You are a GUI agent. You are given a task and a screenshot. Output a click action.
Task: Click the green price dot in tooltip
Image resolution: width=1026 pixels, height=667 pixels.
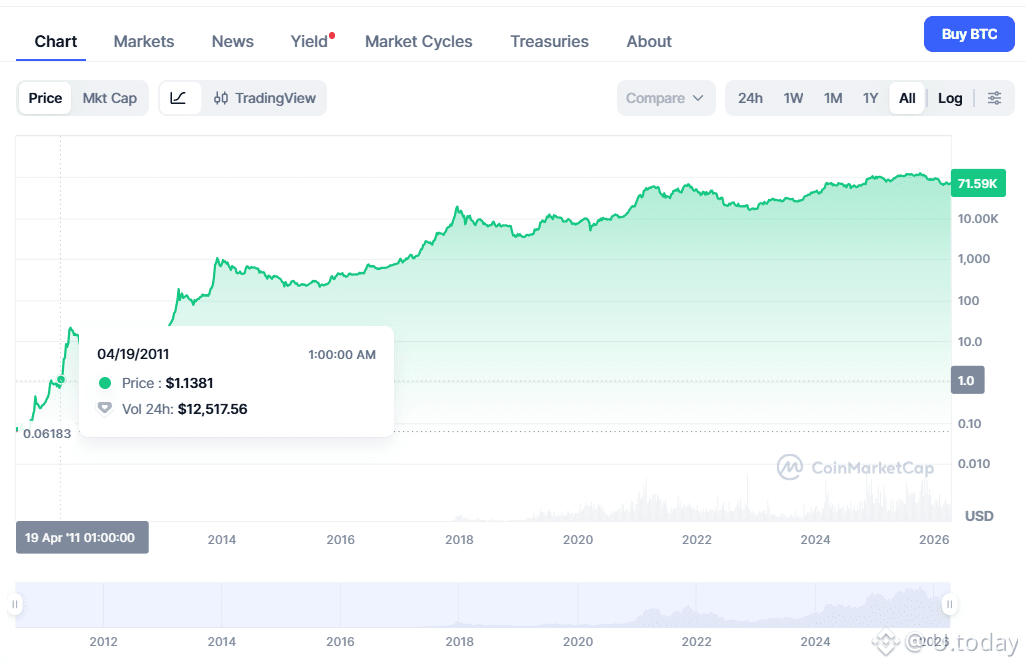click(104, 382)
